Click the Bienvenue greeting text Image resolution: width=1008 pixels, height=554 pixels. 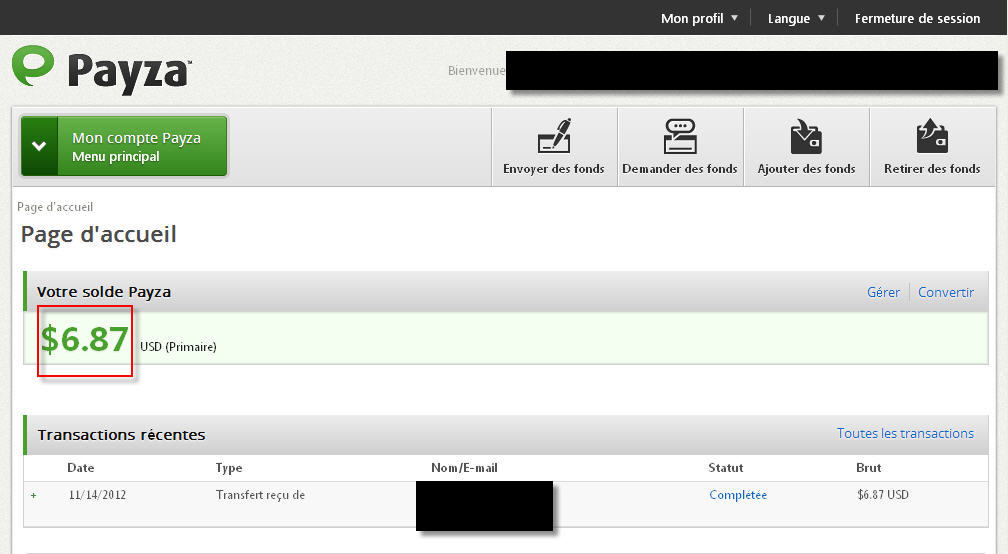pos(476,71)
